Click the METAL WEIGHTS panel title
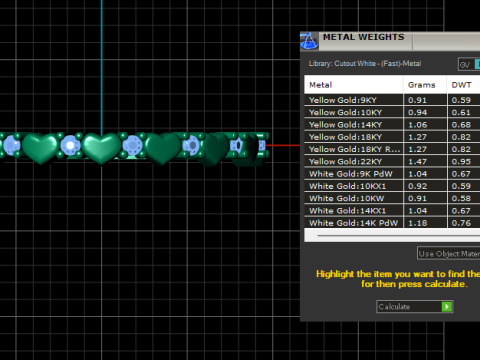This screenshot has width=480, height=360. tap(363, 37)
